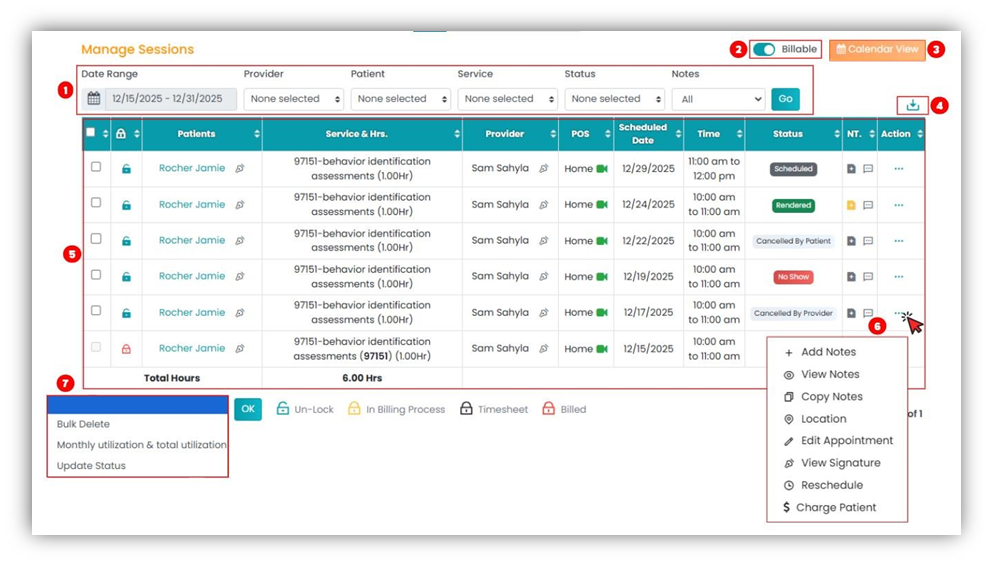Open three-dot action menu for Scheduled session

(899, 169)
